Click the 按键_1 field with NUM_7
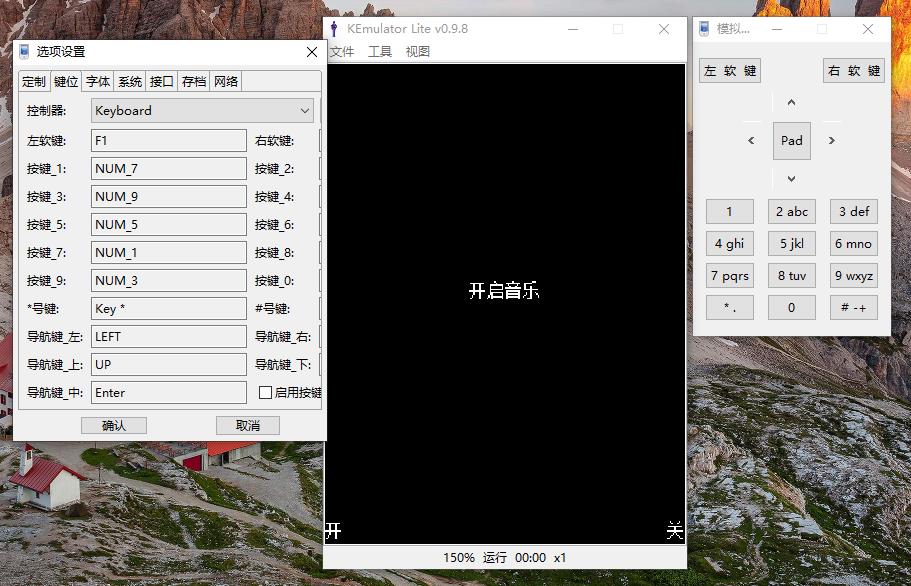 click(x=168, y=168)
